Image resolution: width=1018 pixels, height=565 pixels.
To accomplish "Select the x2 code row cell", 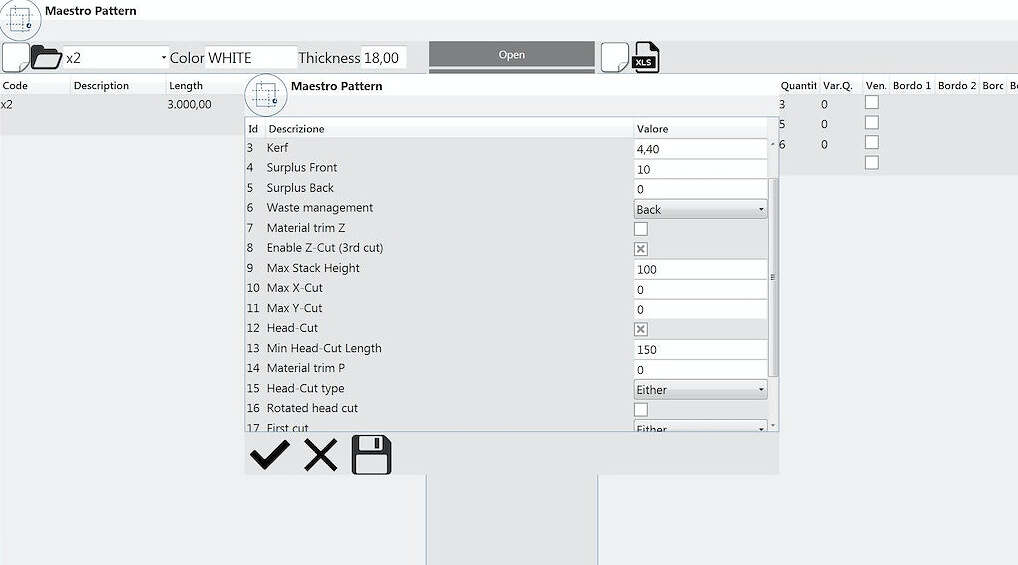I will [x=6, y=104].
